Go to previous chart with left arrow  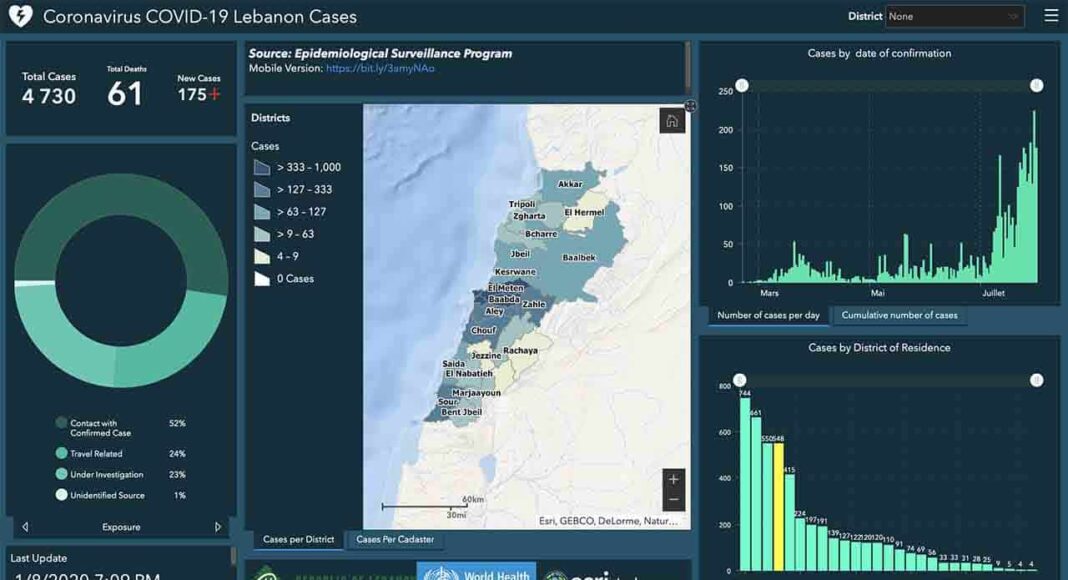[26, 527]
